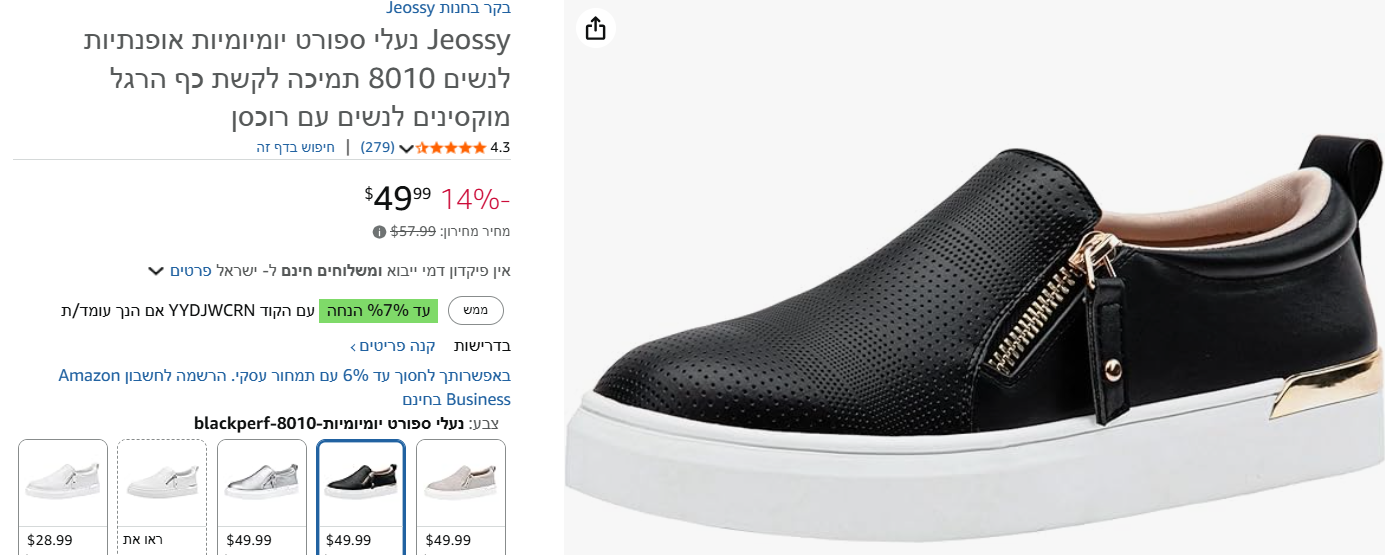Expand the shipping details chevron beside 'פרטים'

click(x=156, y=271)
